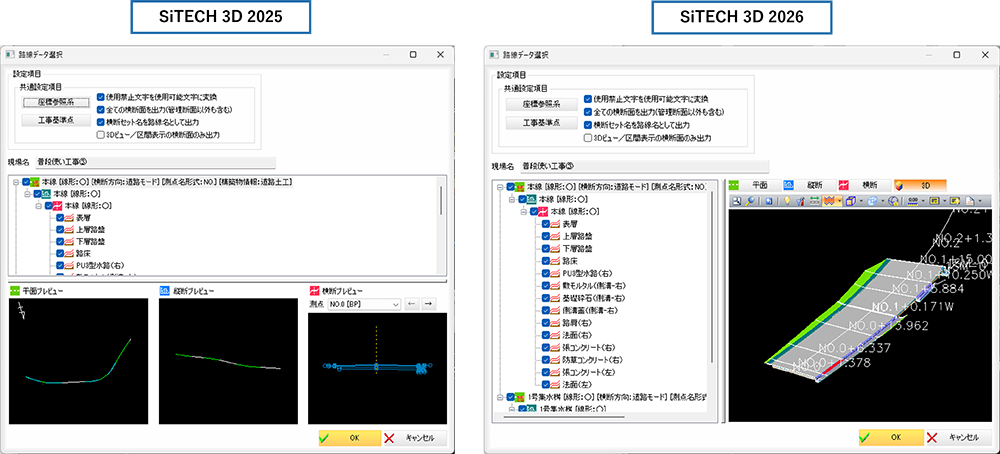Uncheck 横断セット名を路線名として出力 in 2026 dialog

click(x=587, y=125)
